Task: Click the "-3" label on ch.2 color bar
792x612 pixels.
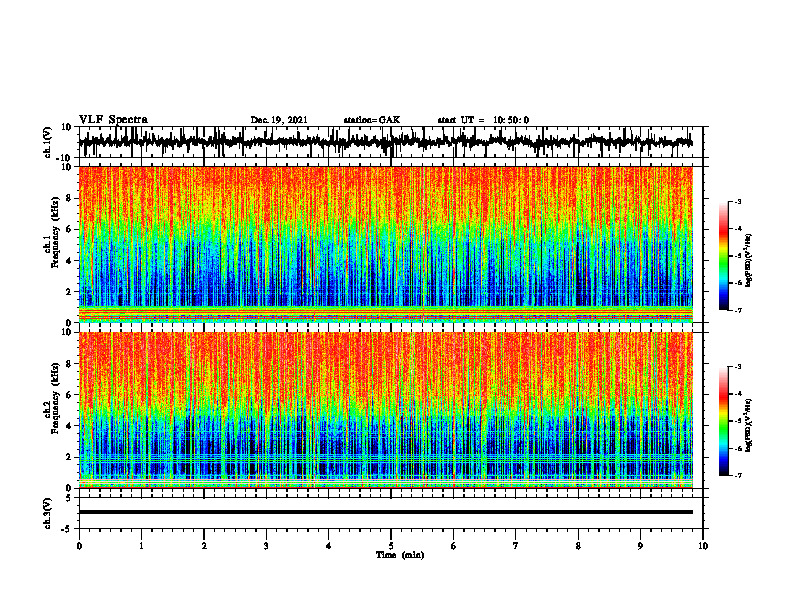Action: (x=738, y=367)
